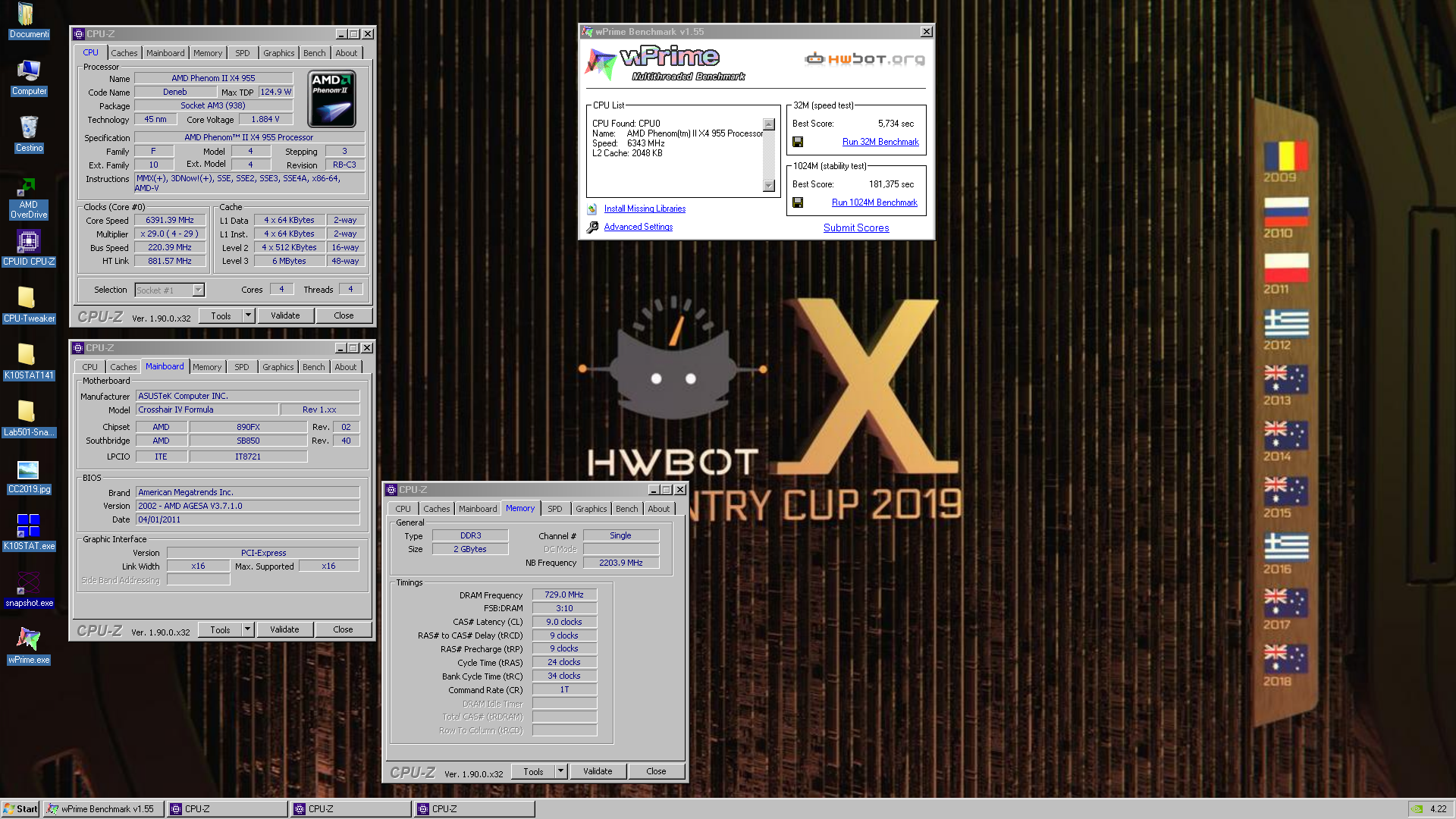This screenshot has width=1456, height=819.
Task: Open Memory tab in top CPU-Z window
Action: coord(208,53)
